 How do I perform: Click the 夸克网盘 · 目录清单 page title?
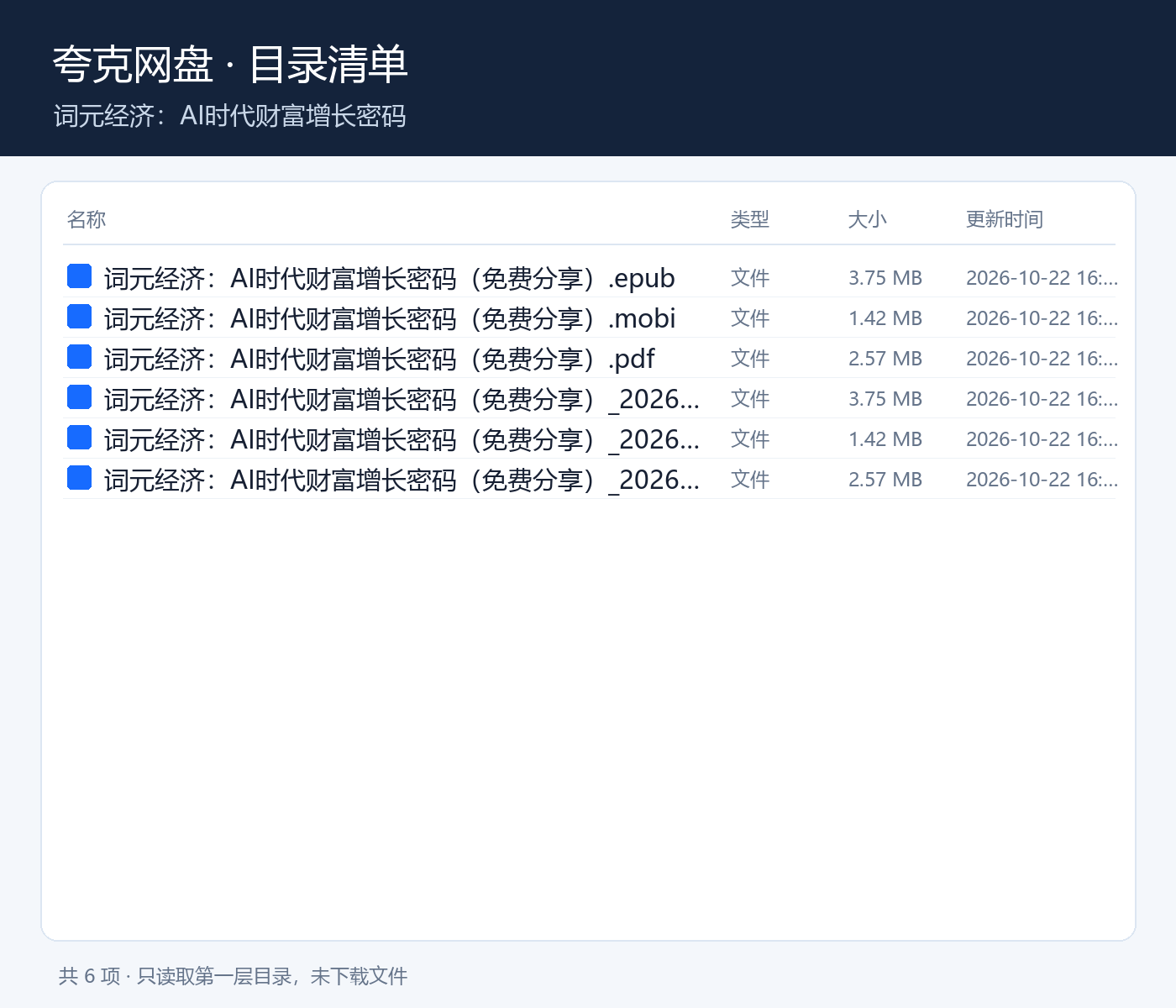(230, 65)
